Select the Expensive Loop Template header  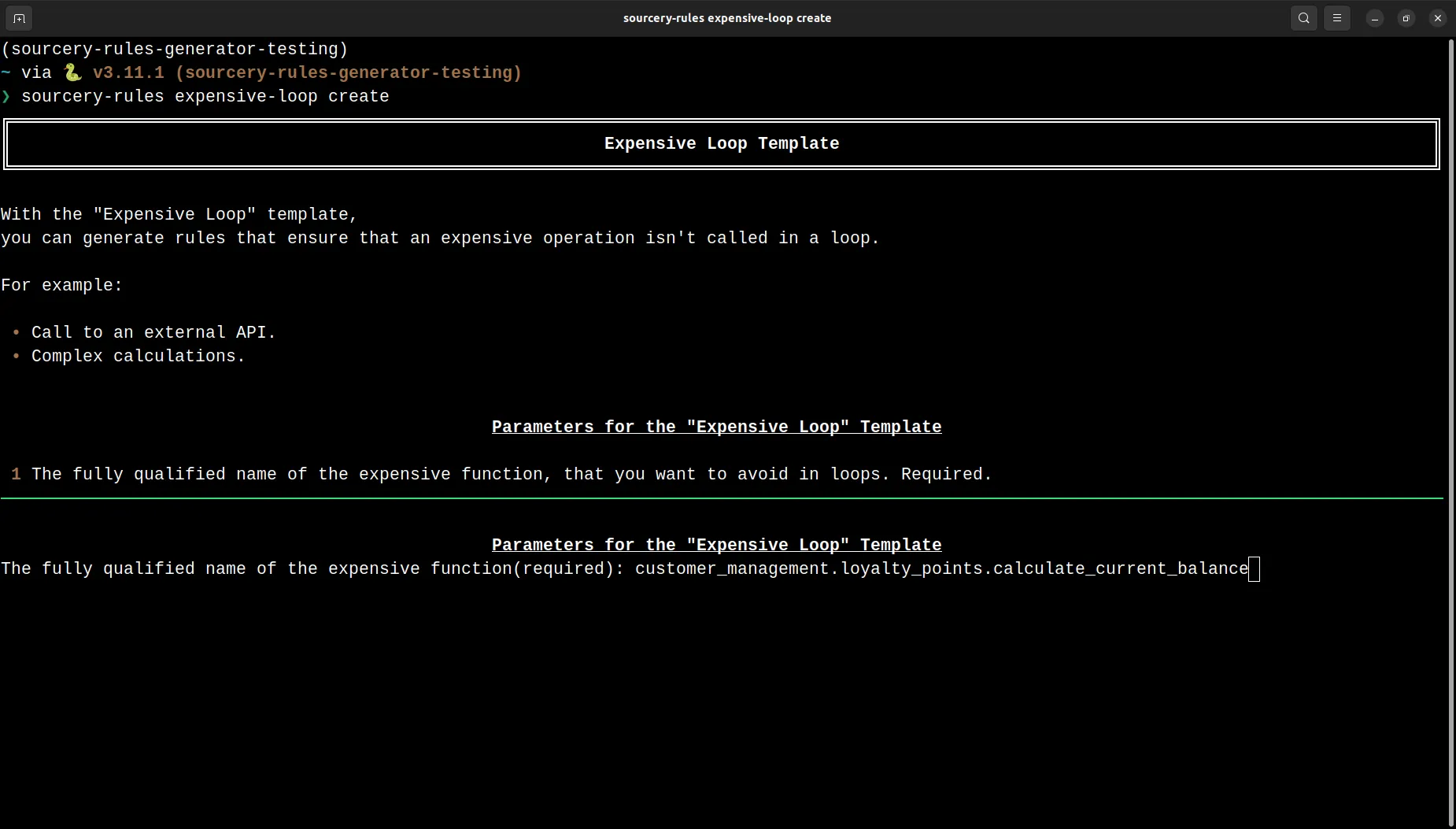tap(721, 143)
